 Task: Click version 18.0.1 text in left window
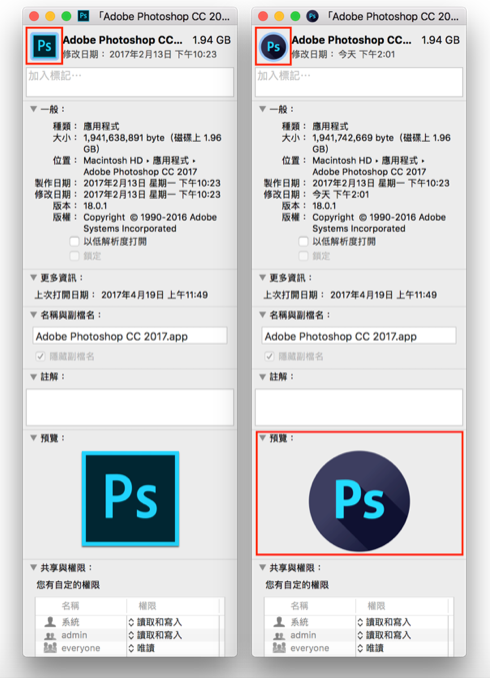(95, 206)
